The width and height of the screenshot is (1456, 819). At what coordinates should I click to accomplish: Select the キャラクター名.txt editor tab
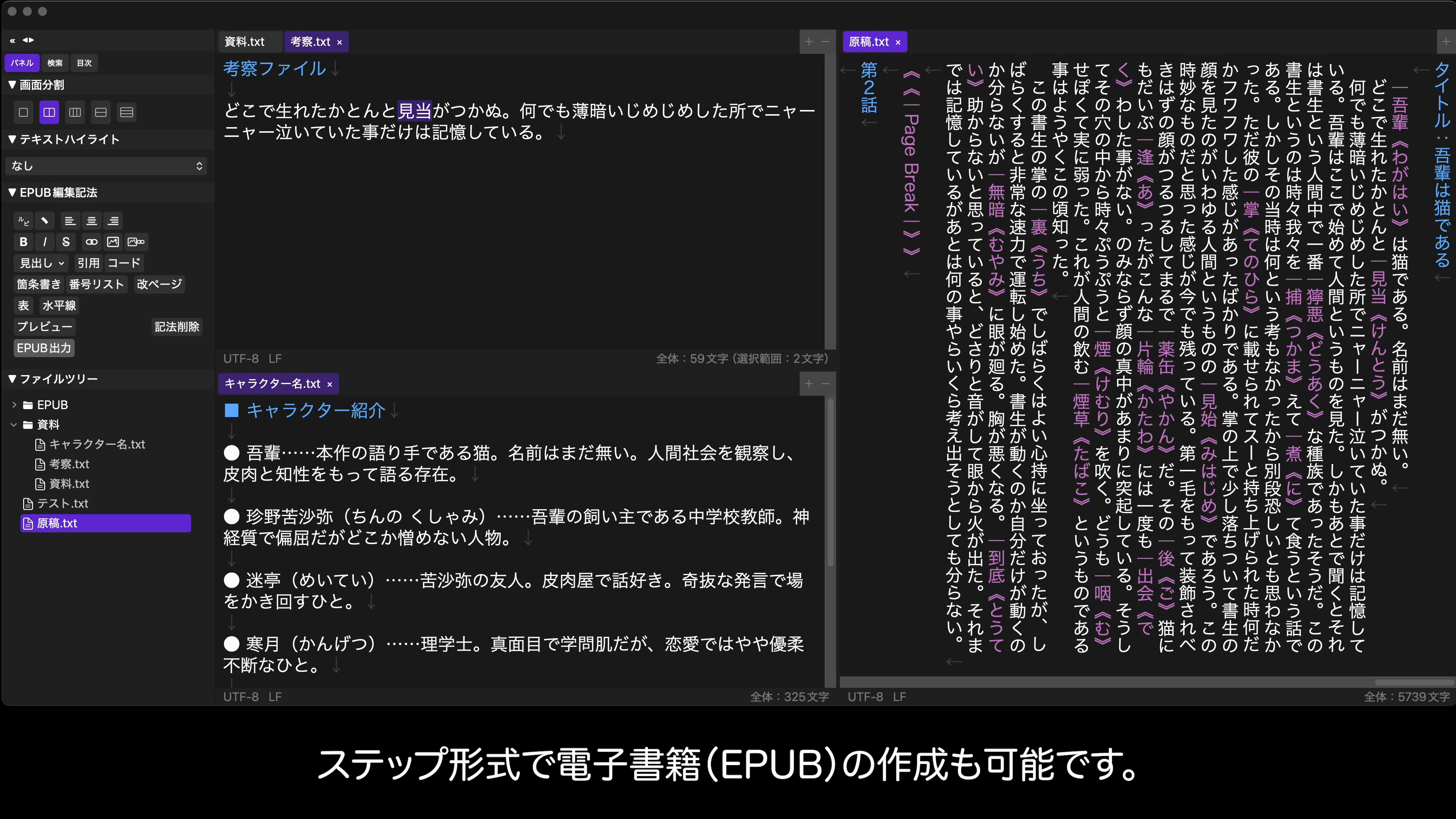[273, 384]
